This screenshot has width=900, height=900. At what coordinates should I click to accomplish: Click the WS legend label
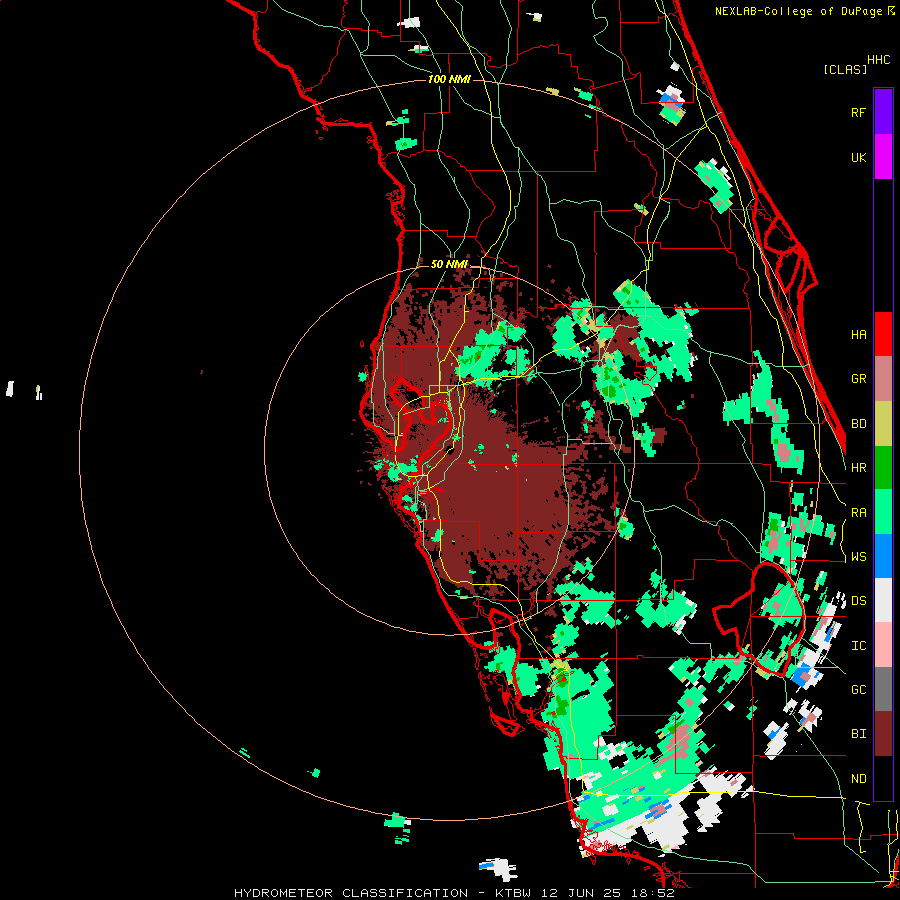pyautogui.click(x=858, y=557)
